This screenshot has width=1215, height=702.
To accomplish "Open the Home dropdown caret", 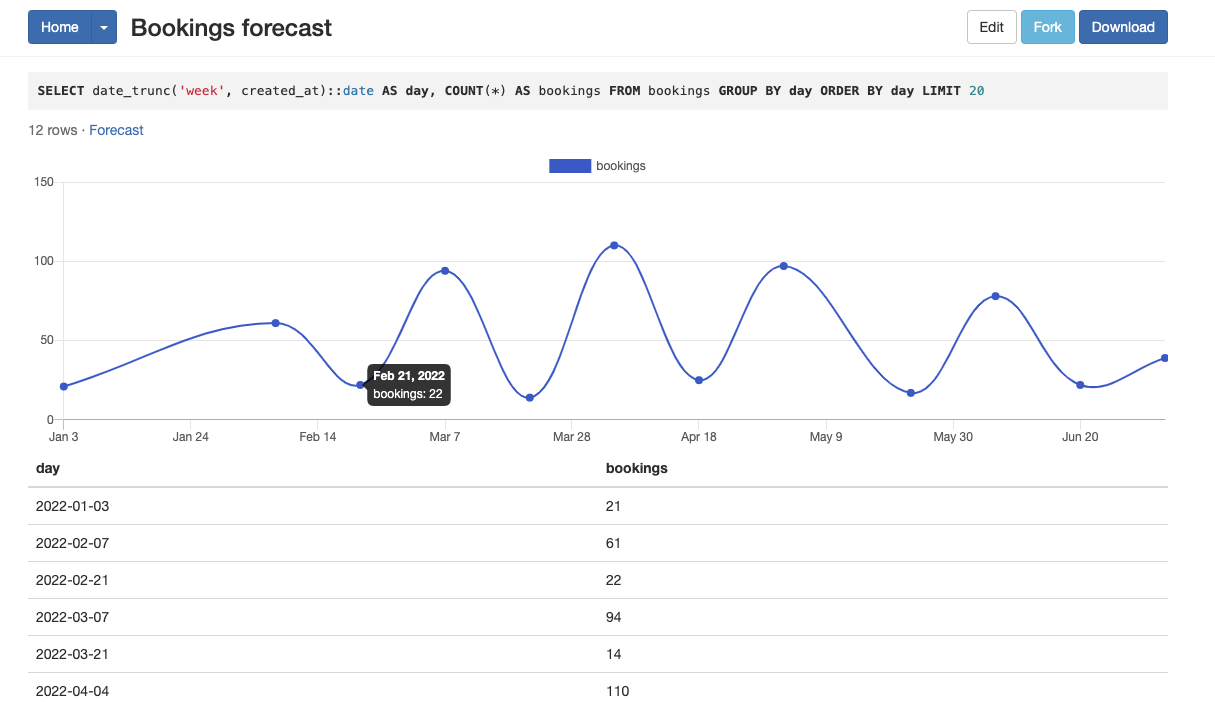I will click(x=103, y=27).
